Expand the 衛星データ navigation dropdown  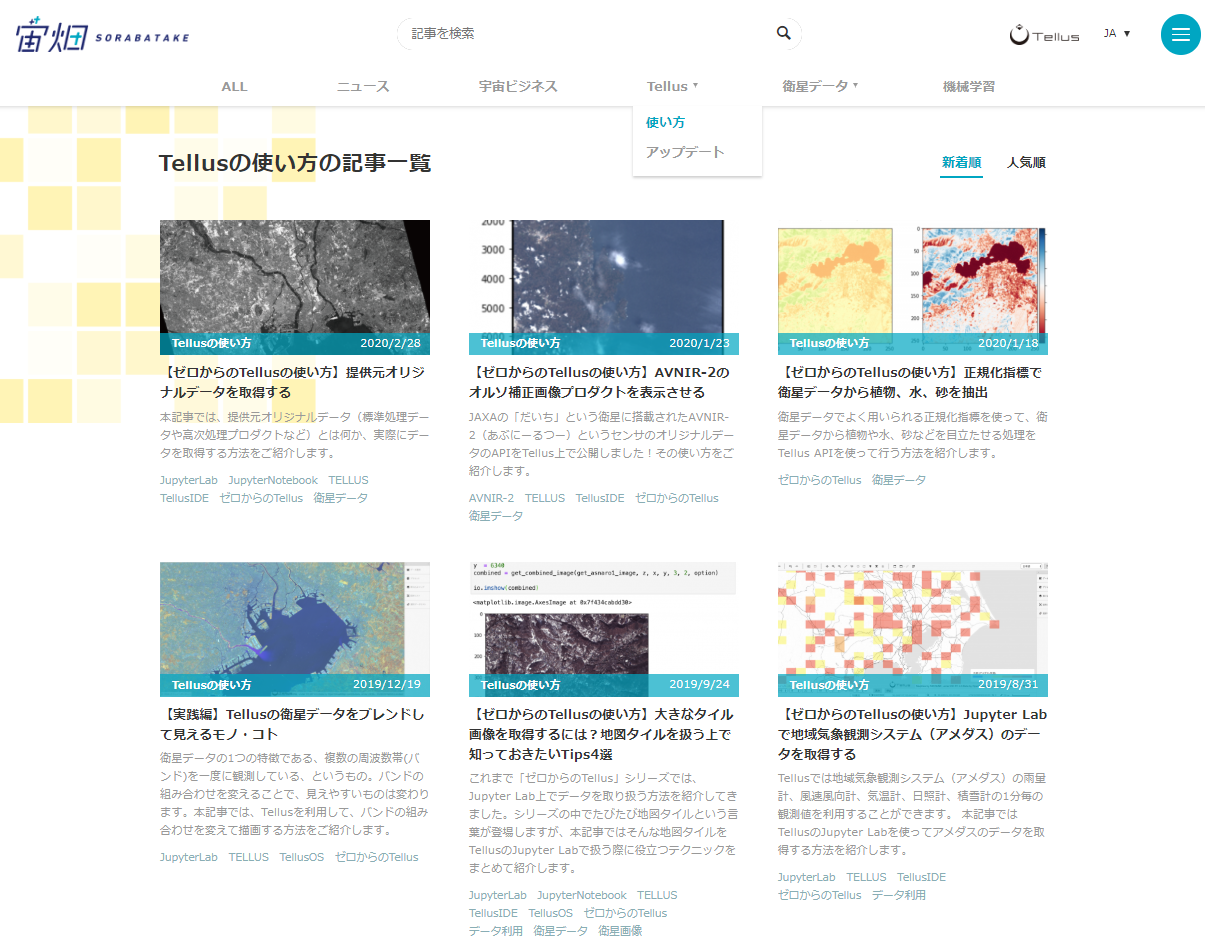point(820,87)
